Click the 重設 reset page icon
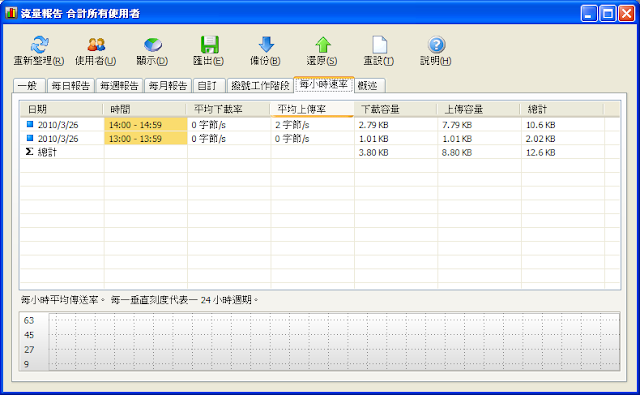 pyautogui.click(x=380, y=44)
